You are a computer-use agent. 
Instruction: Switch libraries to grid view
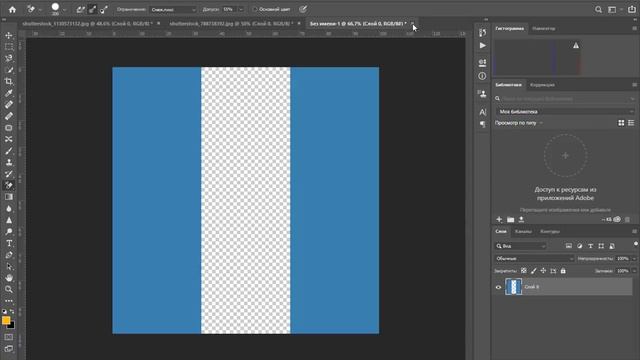point(621,123)
